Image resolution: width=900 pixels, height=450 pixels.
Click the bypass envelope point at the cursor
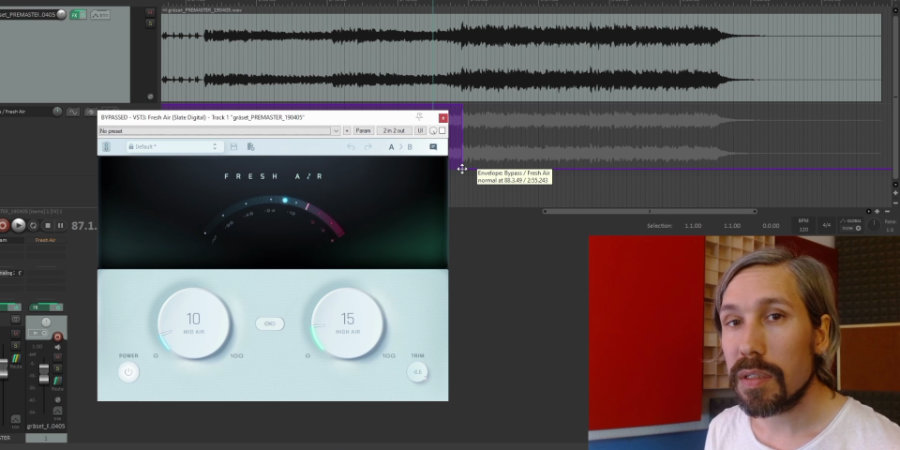(462, 169)
